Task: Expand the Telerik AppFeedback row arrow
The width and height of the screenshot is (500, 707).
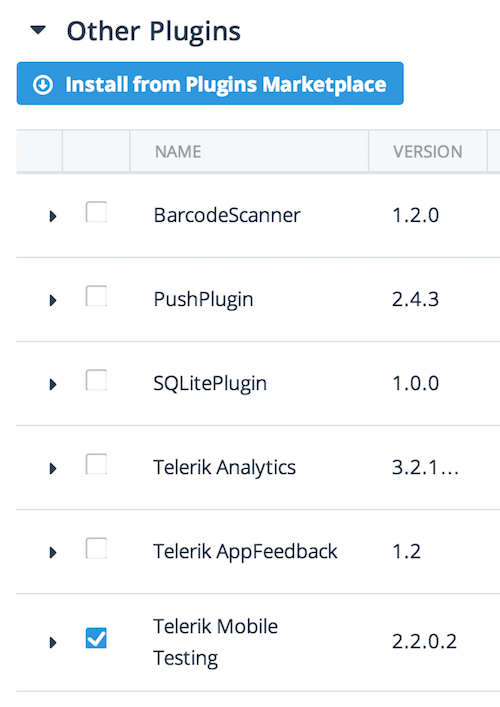Action: pyautogui.click(x=53, y=552)
